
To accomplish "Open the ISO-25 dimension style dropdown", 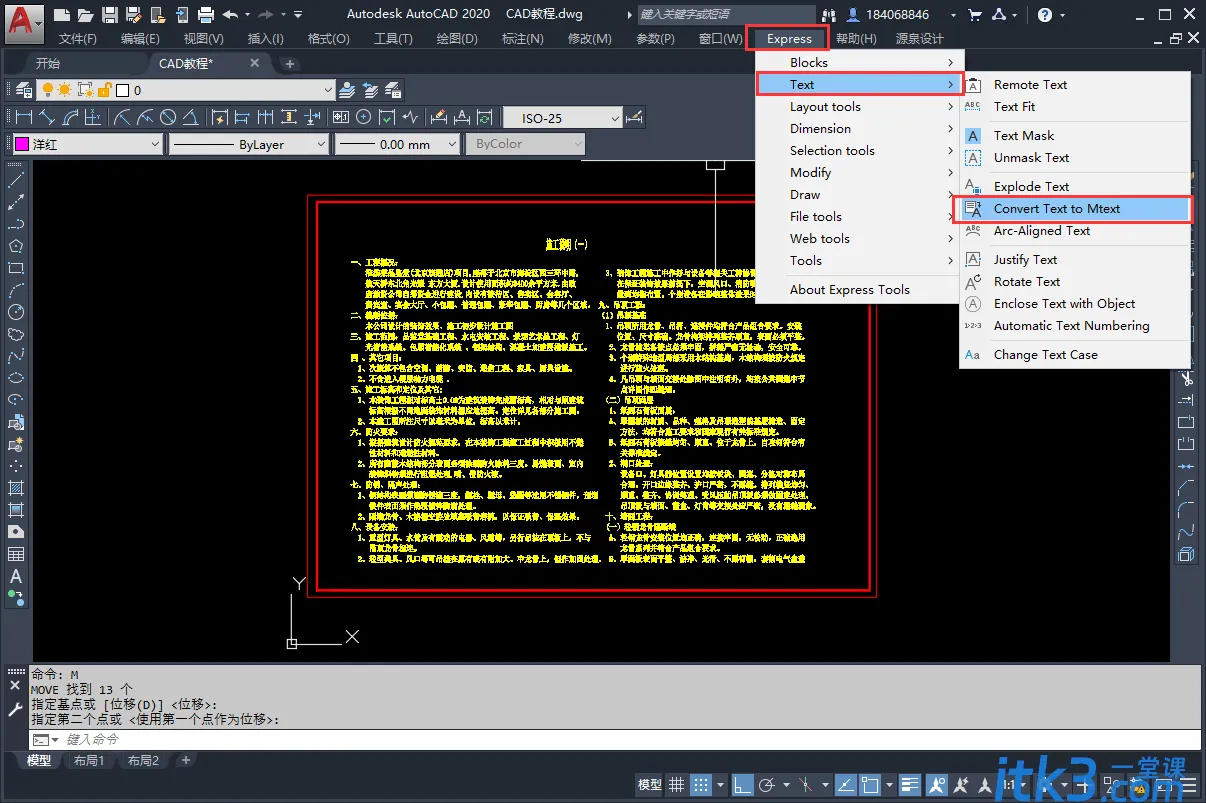I will 561,118.
